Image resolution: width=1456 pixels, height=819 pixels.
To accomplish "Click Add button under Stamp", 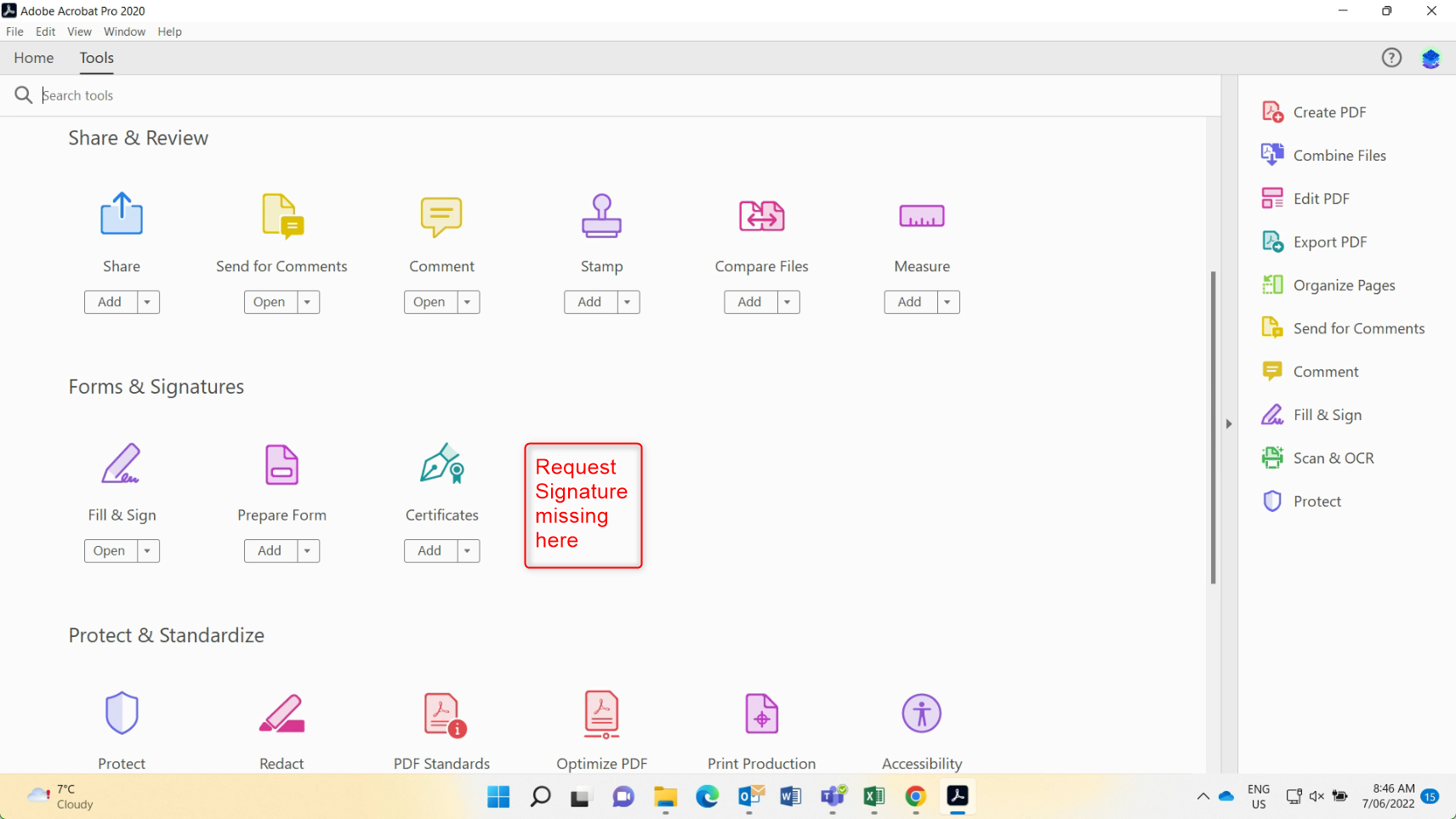I will pyautogui.click(x=590, y=302).
